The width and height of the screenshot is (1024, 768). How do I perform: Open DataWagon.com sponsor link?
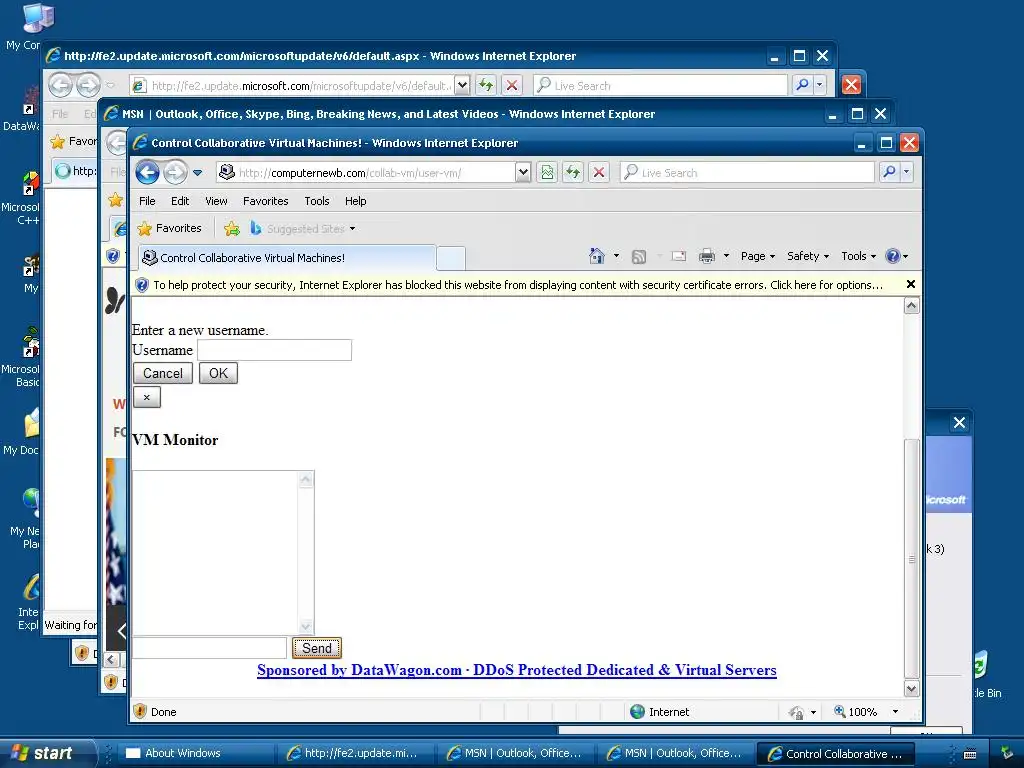[517, 670]
